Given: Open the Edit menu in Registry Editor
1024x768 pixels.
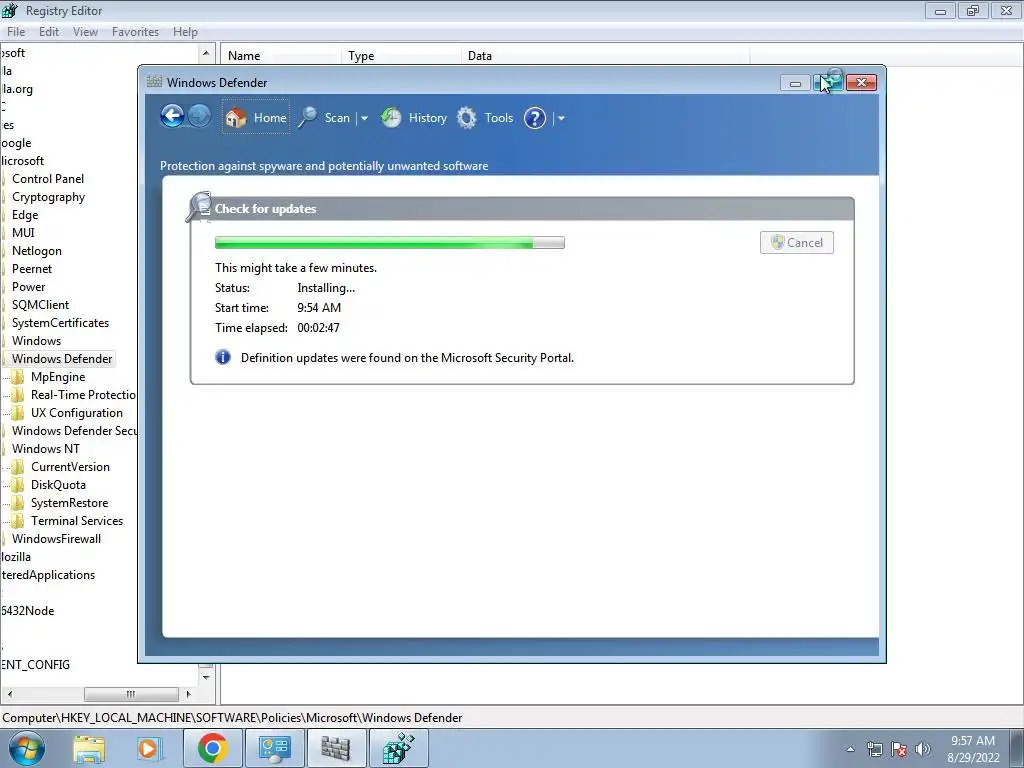Looking at the screenshot, I should point(49,31).
